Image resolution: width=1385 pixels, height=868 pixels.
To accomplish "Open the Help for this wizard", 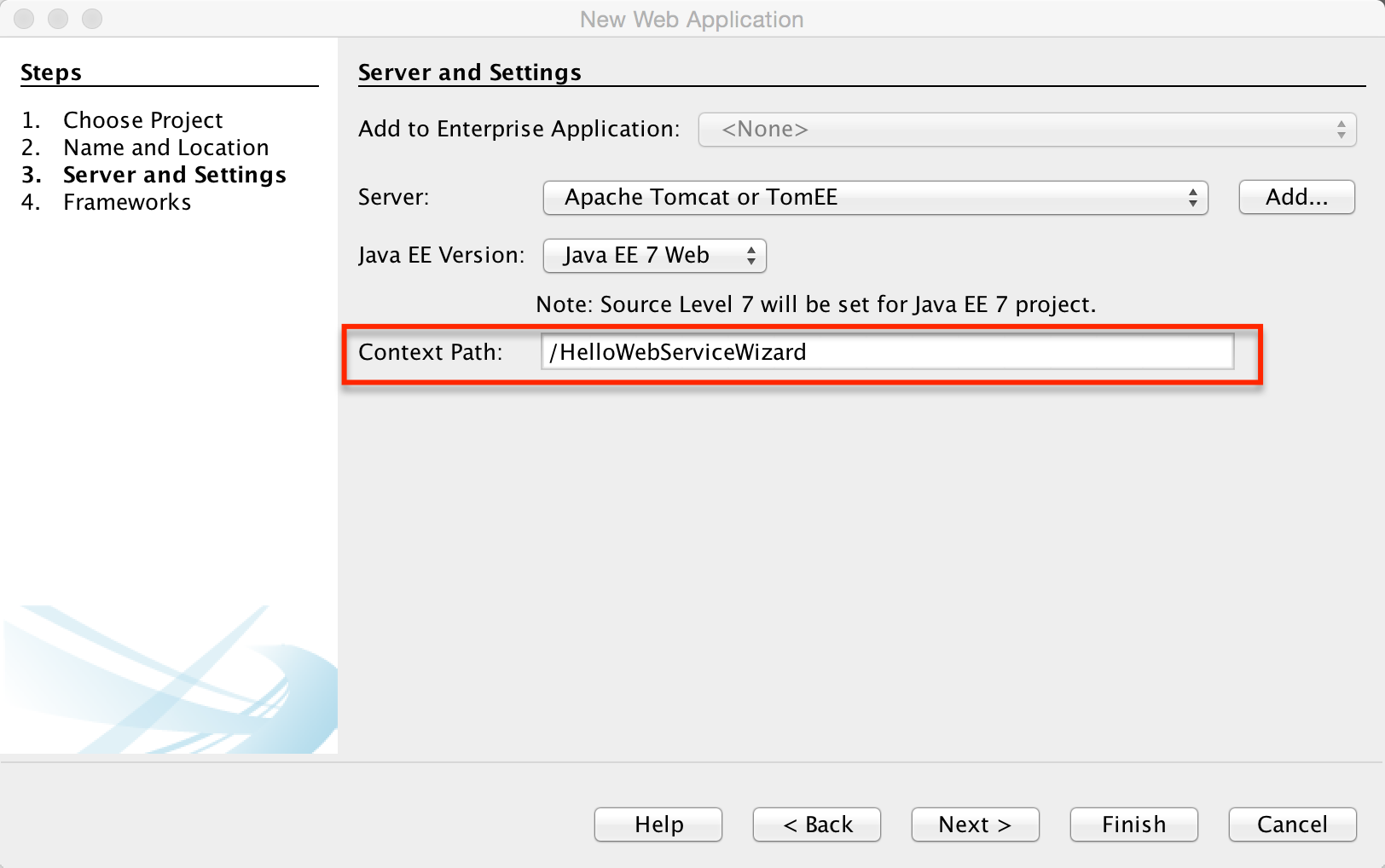I will 657,824.
